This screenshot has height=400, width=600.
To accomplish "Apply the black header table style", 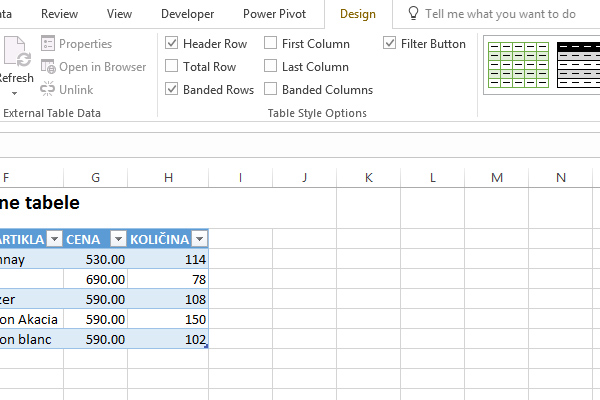I will coord(577,64).
